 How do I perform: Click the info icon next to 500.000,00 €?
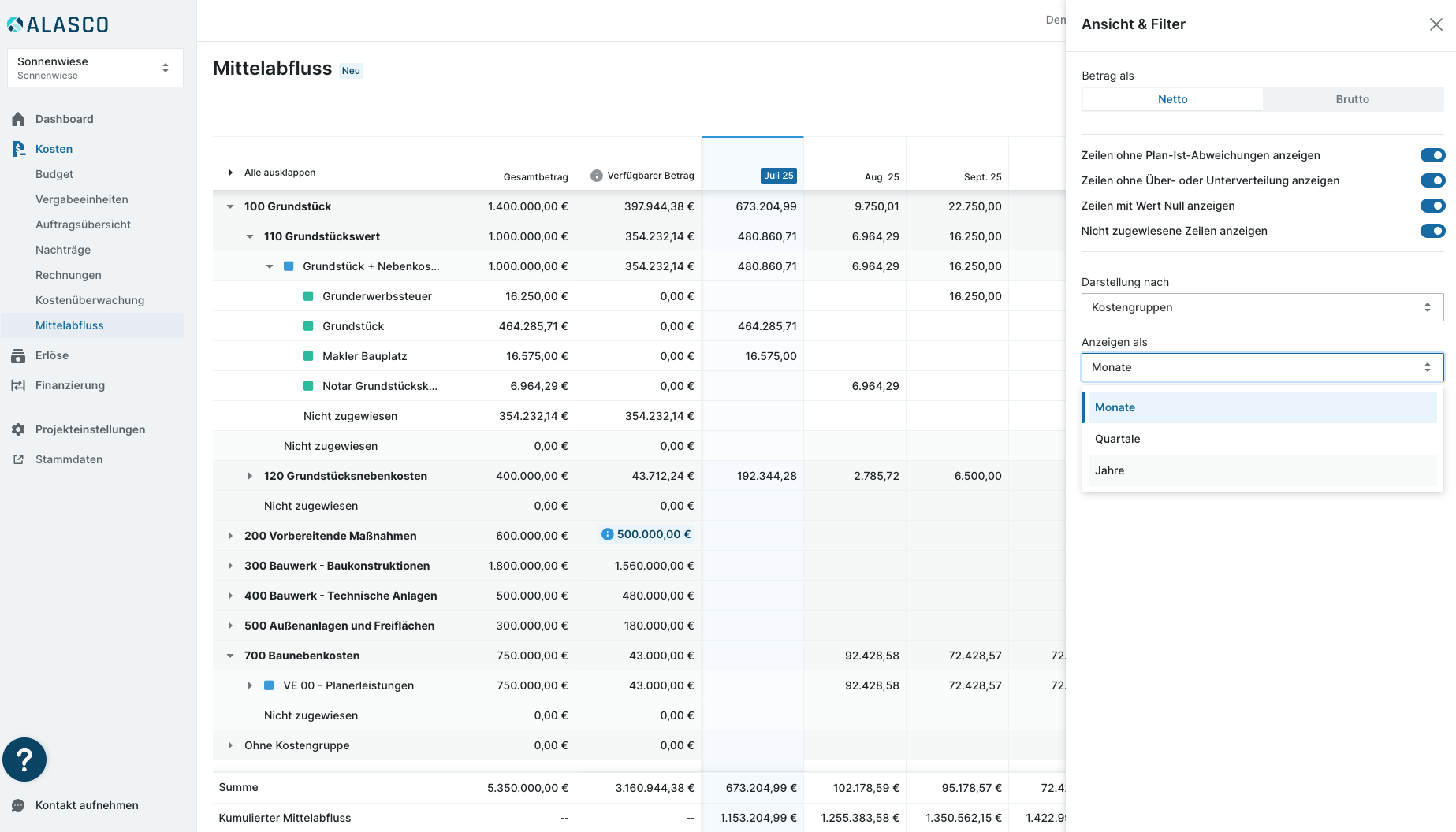(607, 534)
